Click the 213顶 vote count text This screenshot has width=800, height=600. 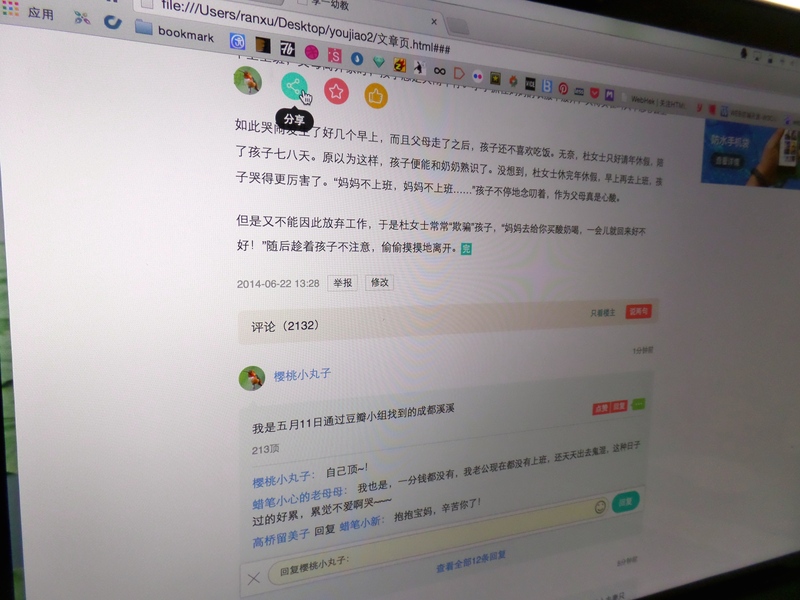[x=265, y=449]
